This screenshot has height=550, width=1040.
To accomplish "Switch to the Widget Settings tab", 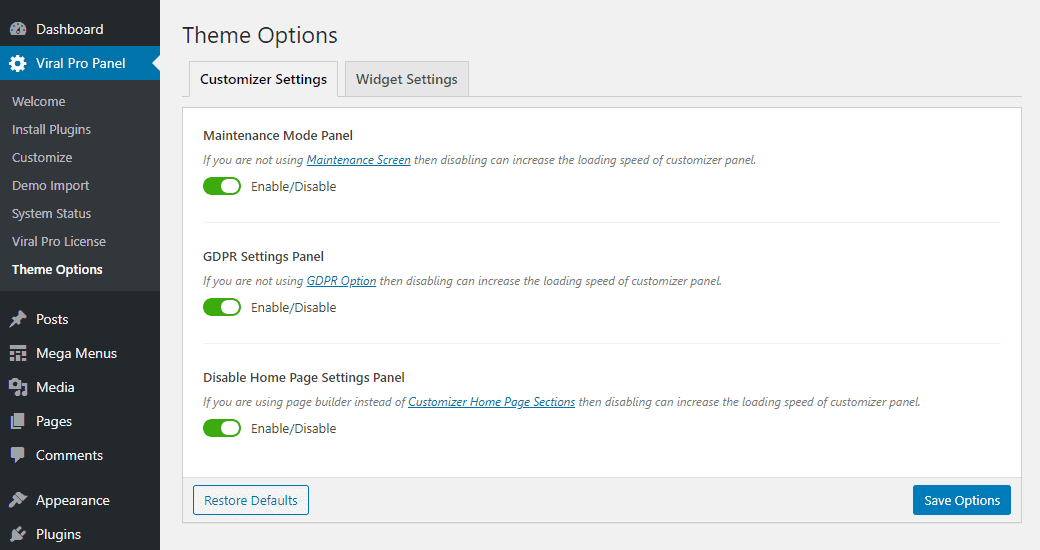I will tap(407, 79).
